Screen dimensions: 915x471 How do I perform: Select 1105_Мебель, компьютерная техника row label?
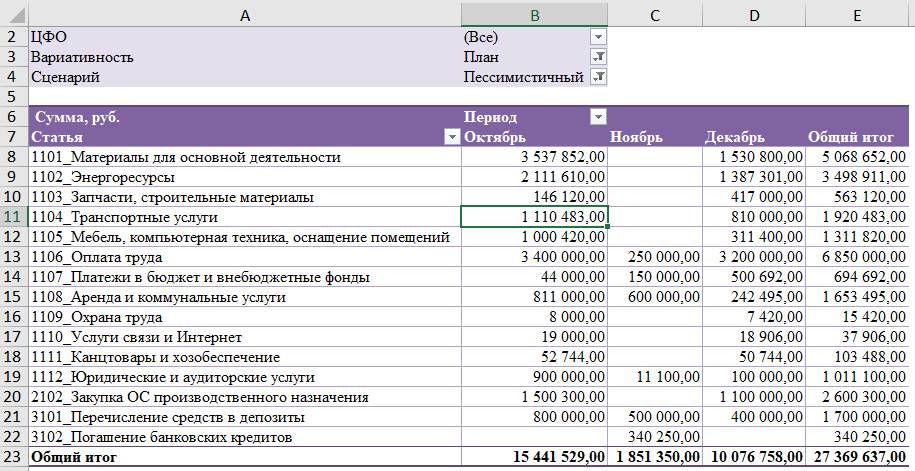pyautogui.click(x=245, y=237)
